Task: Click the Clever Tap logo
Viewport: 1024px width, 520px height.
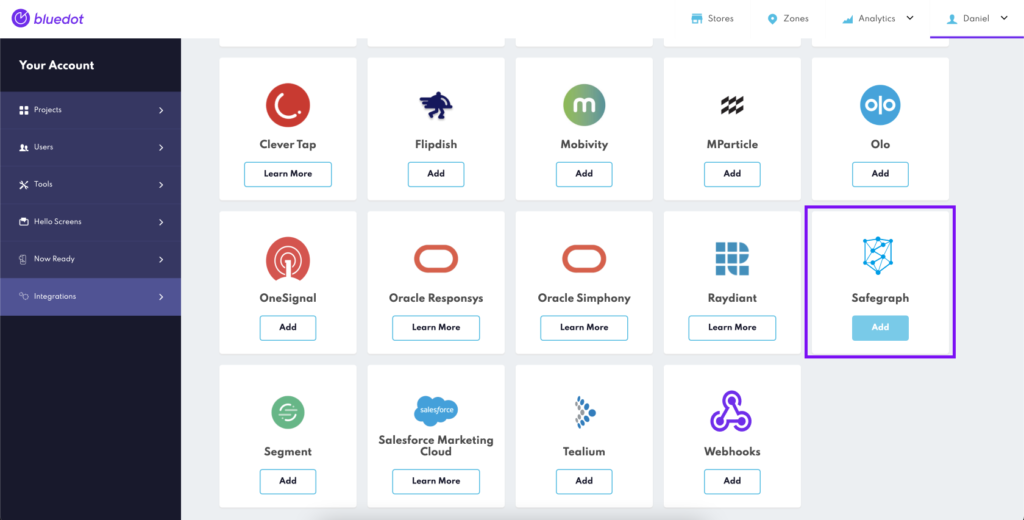Action: [288, 105]
